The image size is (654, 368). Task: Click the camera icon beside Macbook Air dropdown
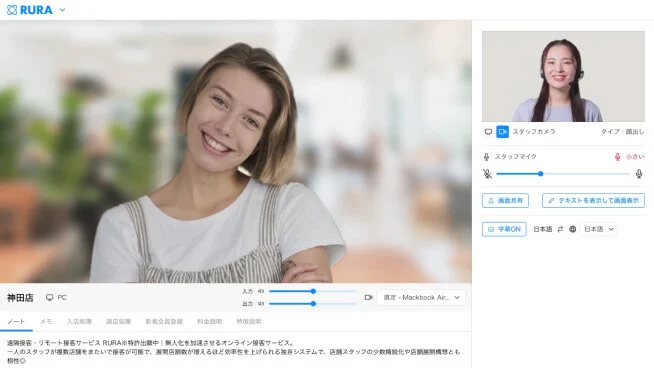tap(369, 297)
